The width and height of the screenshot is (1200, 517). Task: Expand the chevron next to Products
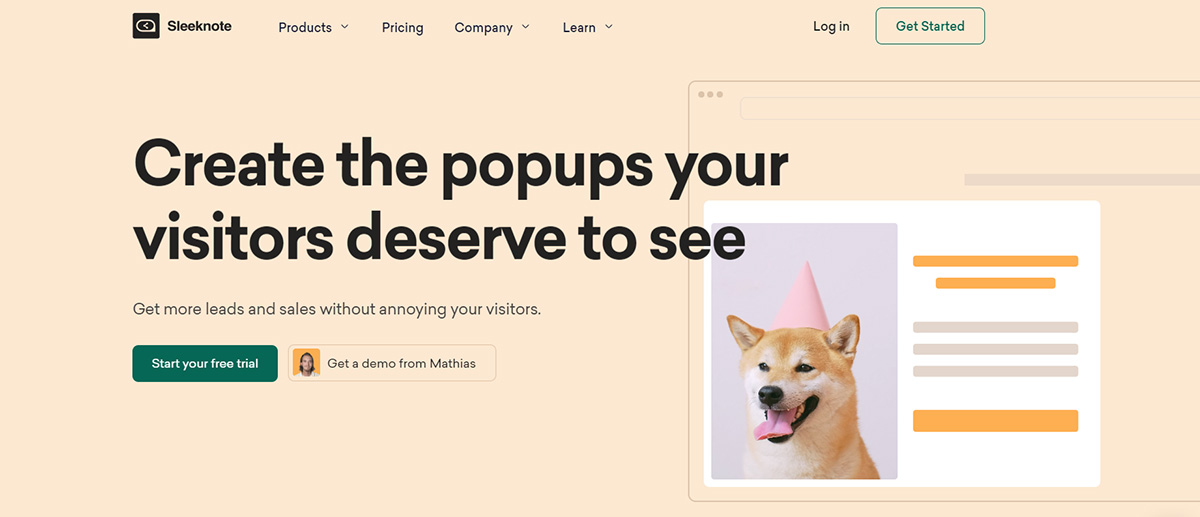pyautogui.click(x=345, y=27)
